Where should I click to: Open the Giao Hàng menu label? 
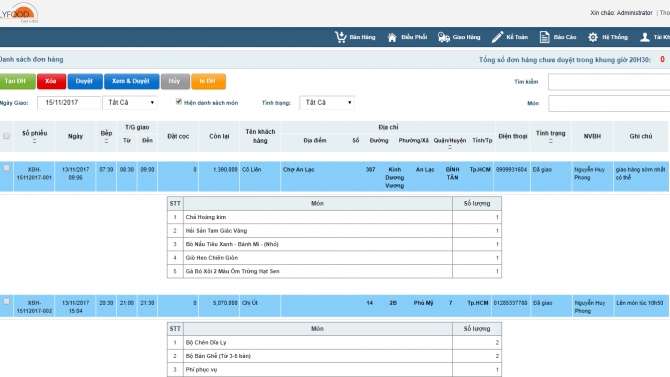coord(466,37)
